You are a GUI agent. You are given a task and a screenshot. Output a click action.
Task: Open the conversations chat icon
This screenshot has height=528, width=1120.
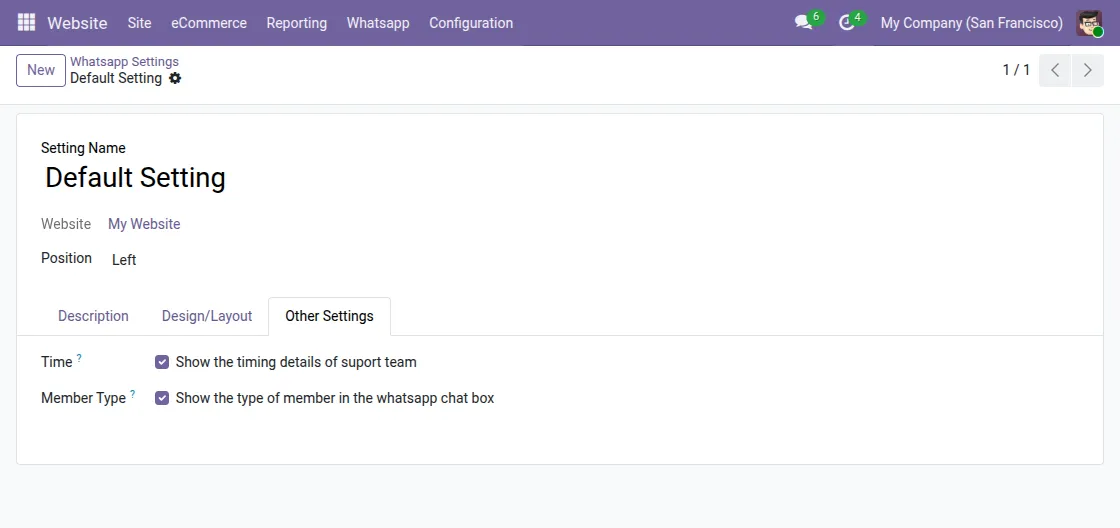click(x=803, y=22)
